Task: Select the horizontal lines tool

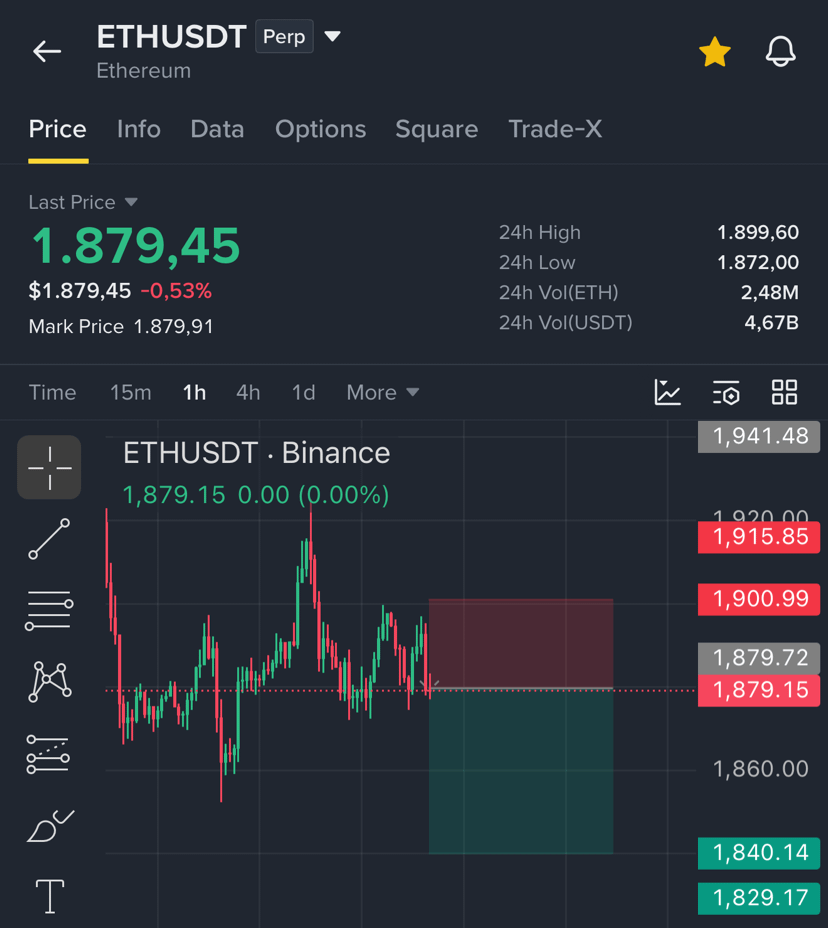Action: coord(49,610)
